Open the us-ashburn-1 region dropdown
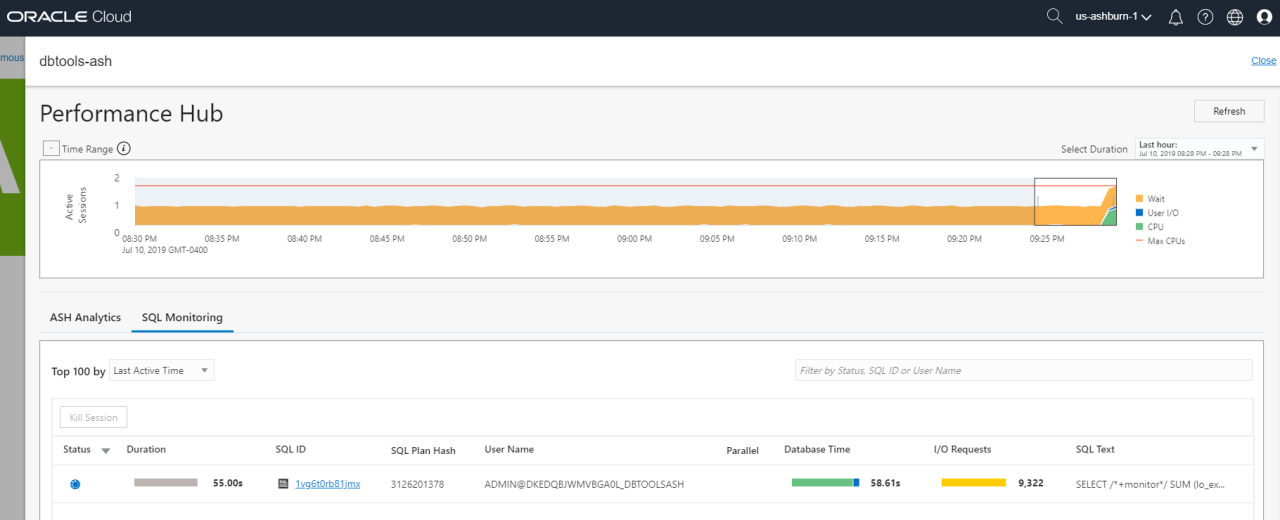Image resolution: width=1280 pixels, height=520 pixels. [1112, 18]
